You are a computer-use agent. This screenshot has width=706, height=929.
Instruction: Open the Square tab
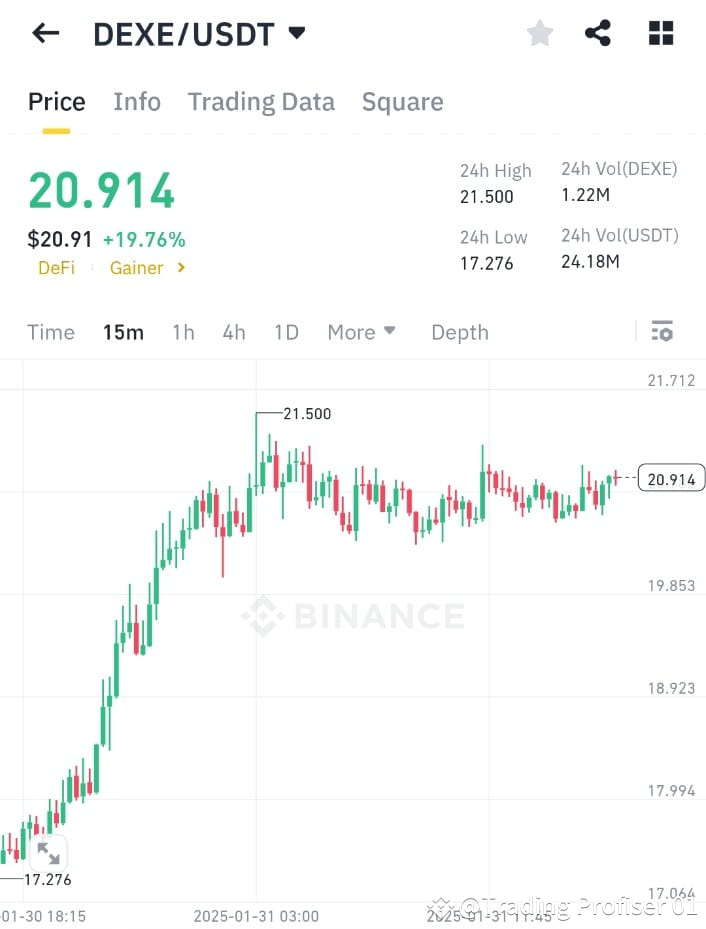pyautogui.click(x=402, y=101)
